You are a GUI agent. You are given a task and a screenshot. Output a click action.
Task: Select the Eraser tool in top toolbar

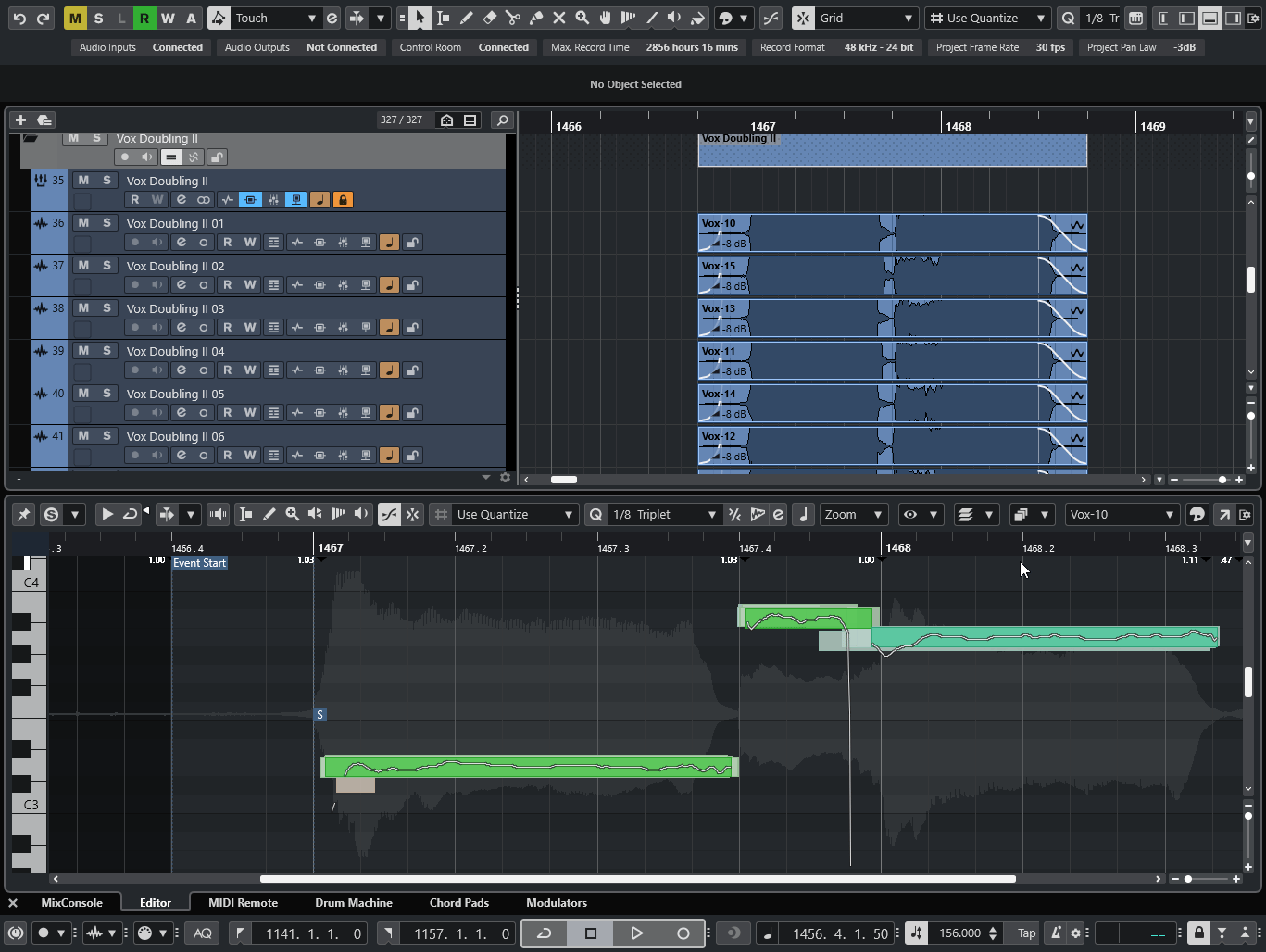coord(490,18)
